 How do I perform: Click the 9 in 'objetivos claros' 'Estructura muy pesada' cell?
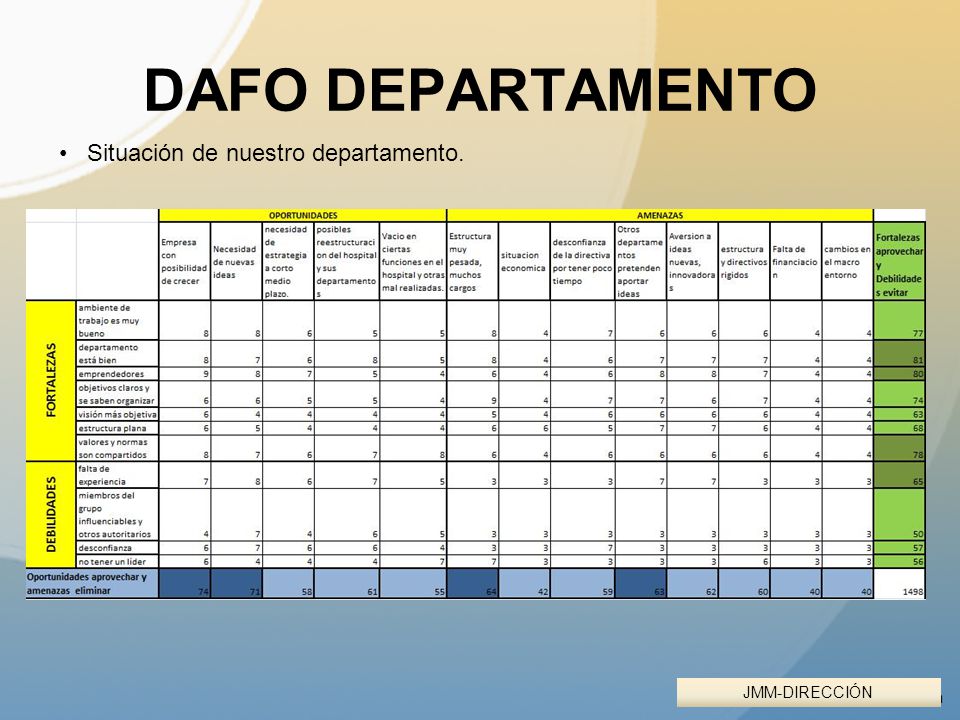(x=473, y=394)
